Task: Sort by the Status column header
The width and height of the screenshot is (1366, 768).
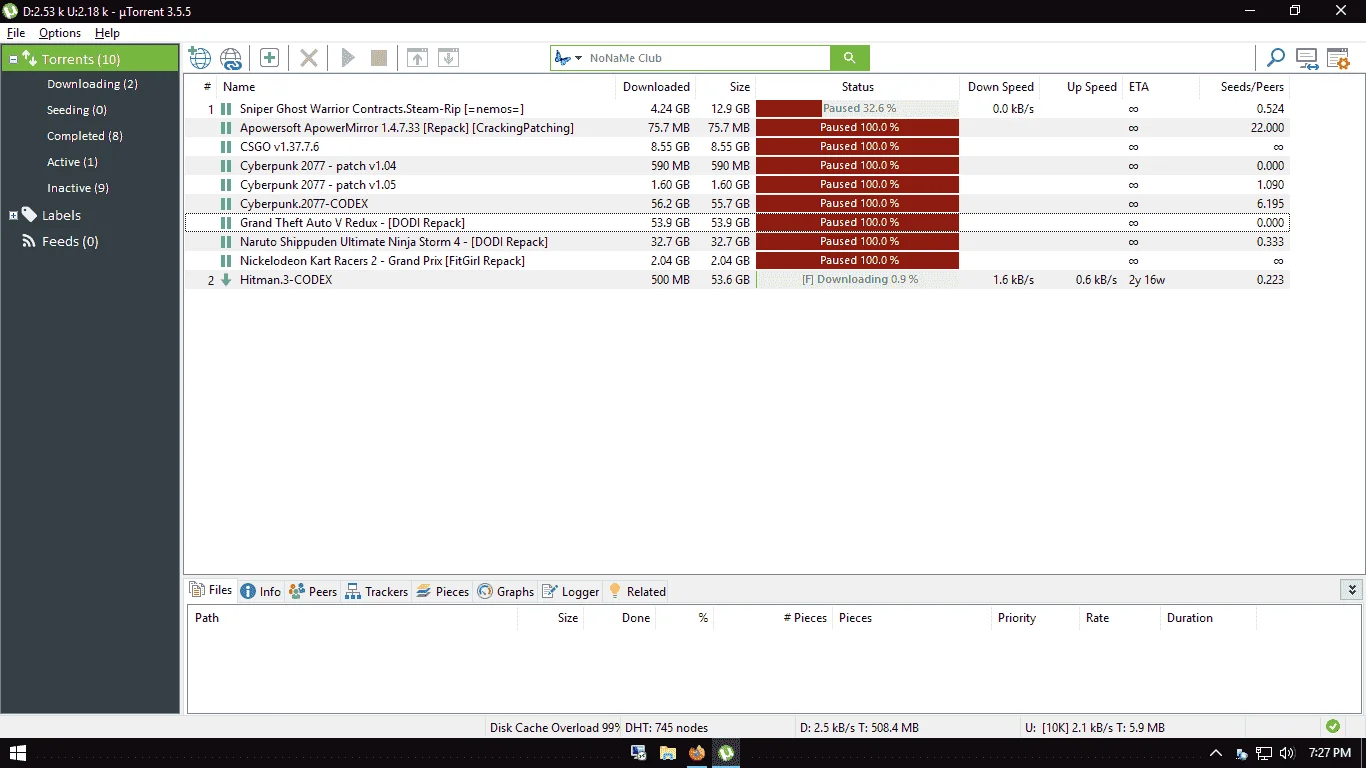Action: (x=857, y=87)
